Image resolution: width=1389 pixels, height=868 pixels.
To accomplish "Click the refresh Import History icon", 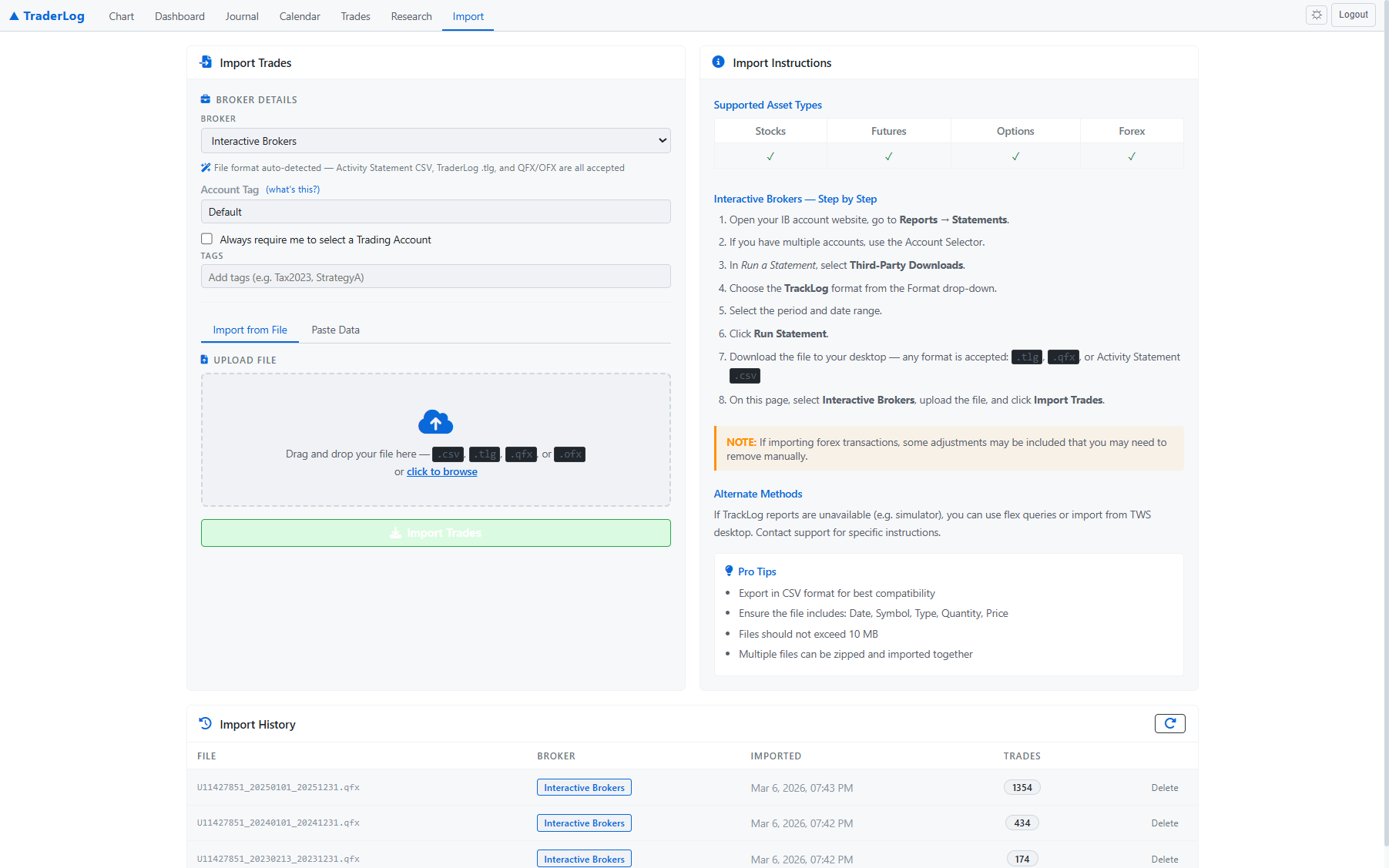I will (1169, 723).
